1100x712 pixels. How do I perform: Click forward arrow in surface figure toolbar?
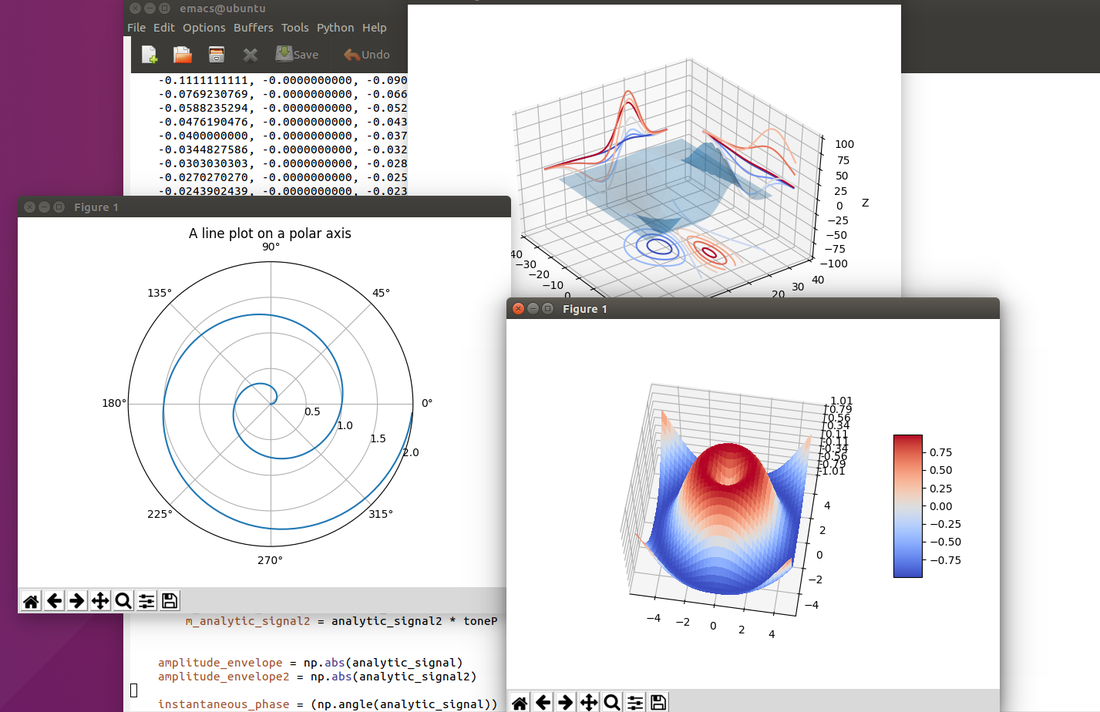[x=565, y=702]
